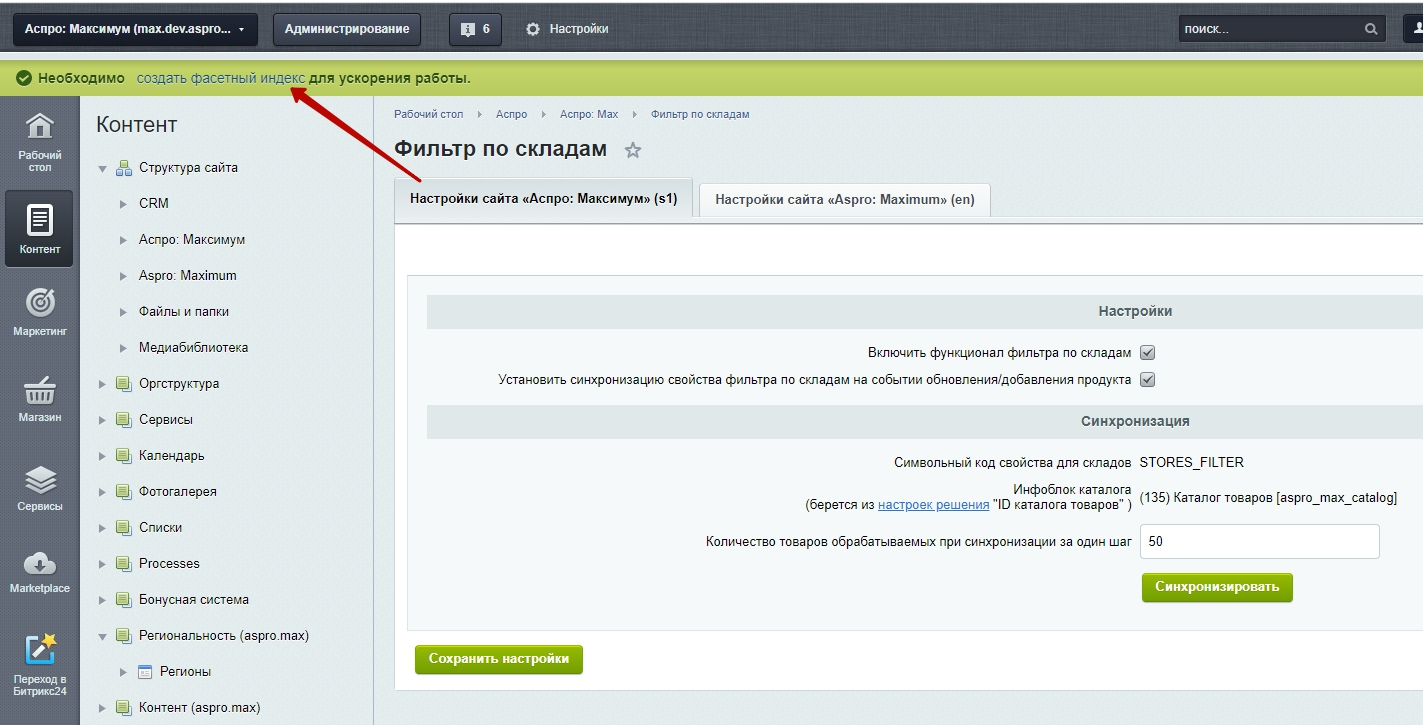This screenshot has width=1423, height=725.
Task: Select Медиабиблиотека in the content tree
Action: (x=194, y=347)
